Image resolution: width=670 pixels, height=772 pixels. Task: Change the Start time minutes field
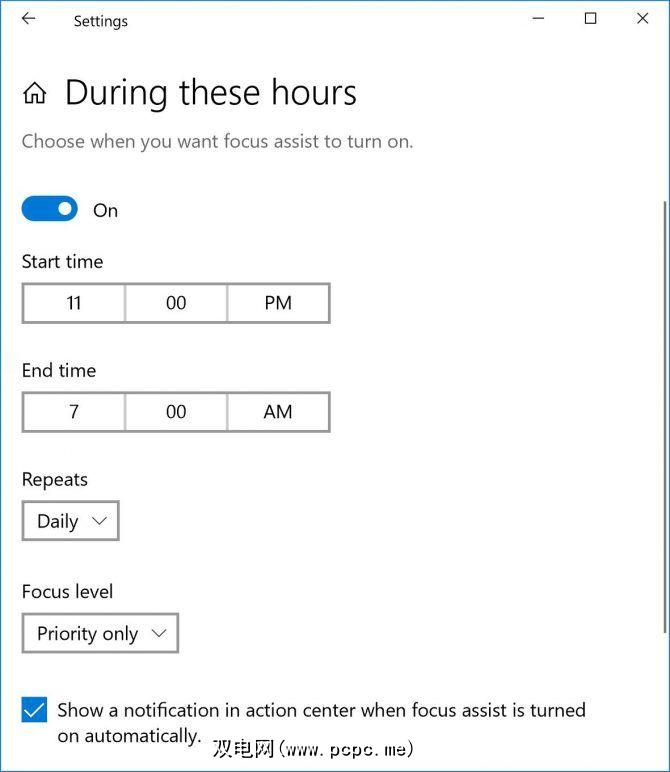(x=176, y=303)
